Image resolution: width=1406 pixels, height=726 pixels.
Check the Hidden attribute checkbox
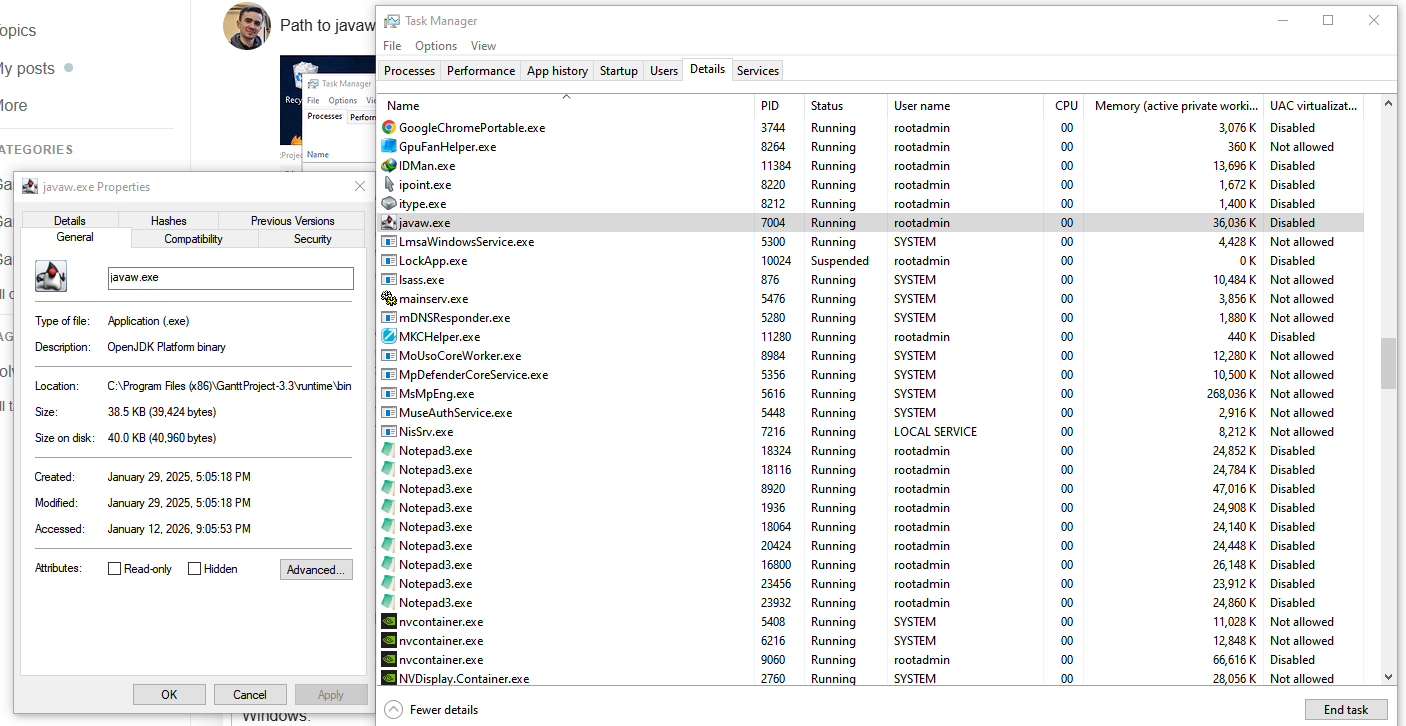195,569
